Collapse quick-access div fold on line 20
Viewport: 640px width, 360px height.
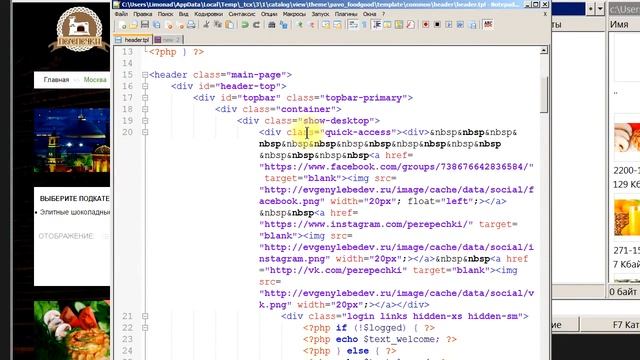pyautogui.click(x=145, y=132)
